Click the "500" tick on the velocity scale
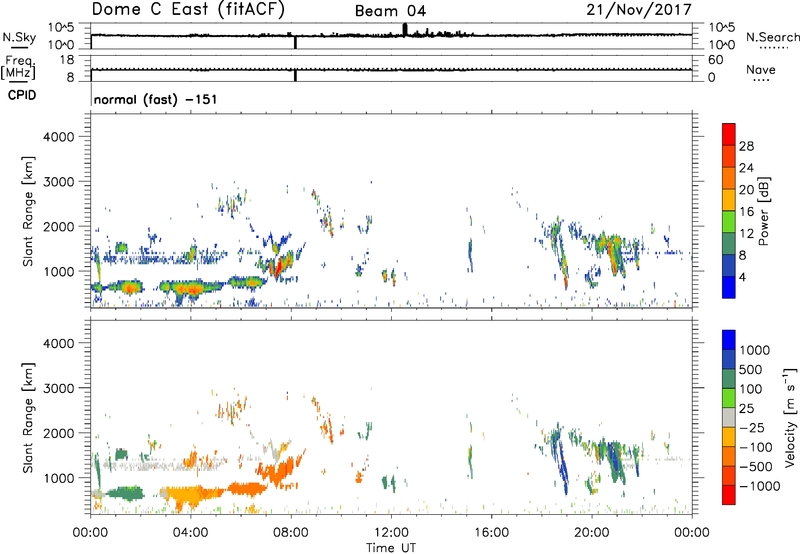This screenshot has height=554, width=800. 751,369
